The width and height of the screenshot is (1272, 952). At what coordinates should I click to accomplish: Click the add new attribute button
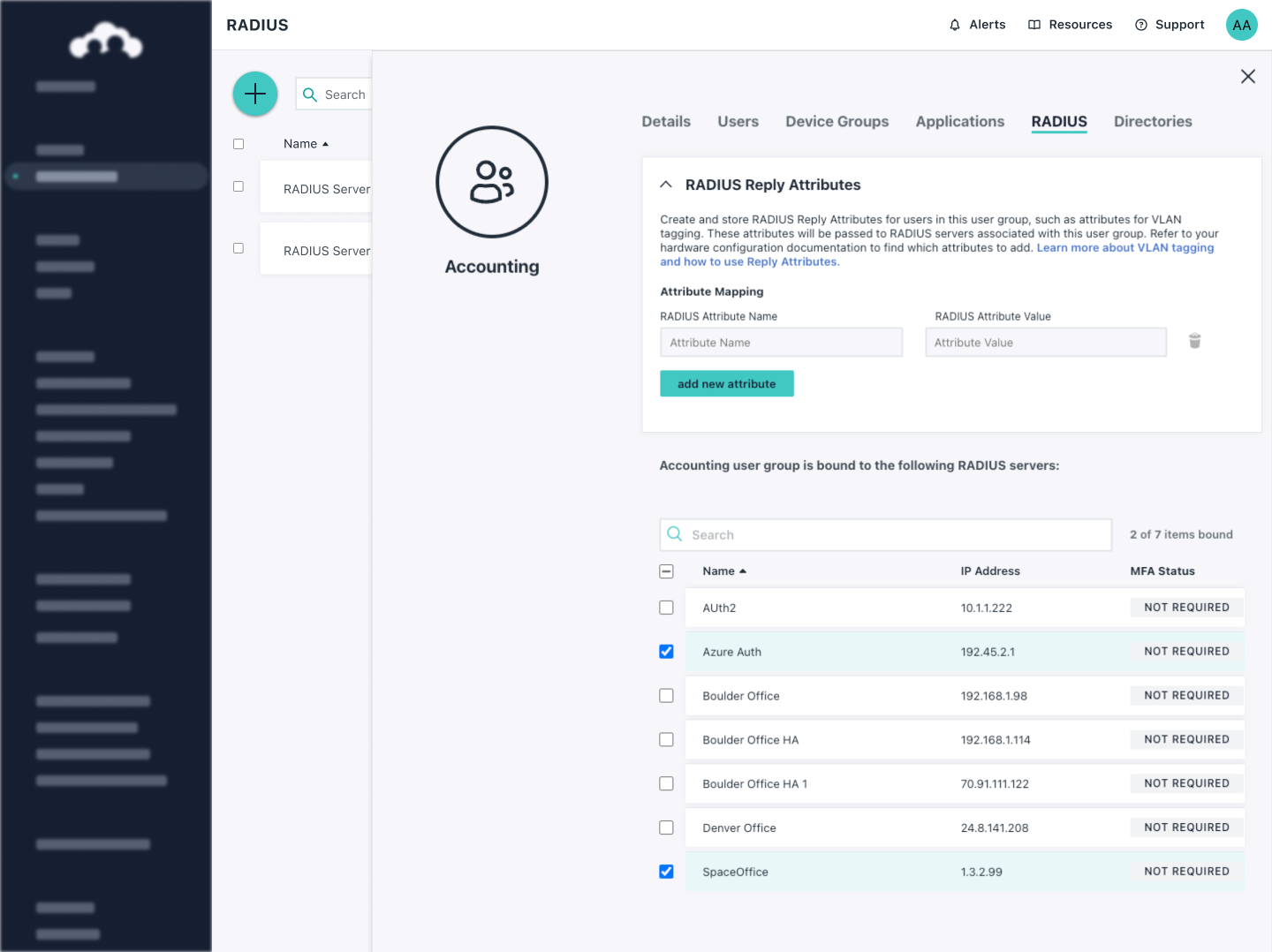(726, 383)
